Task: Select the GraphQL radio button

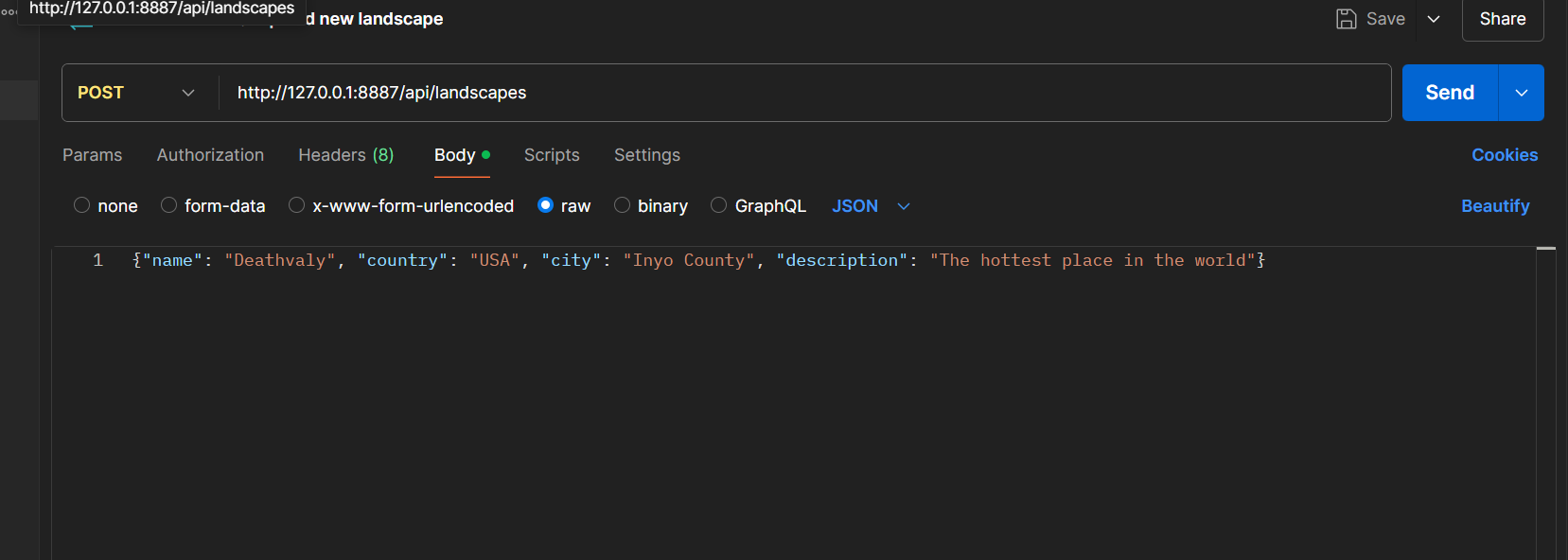Action: [719, 205]
